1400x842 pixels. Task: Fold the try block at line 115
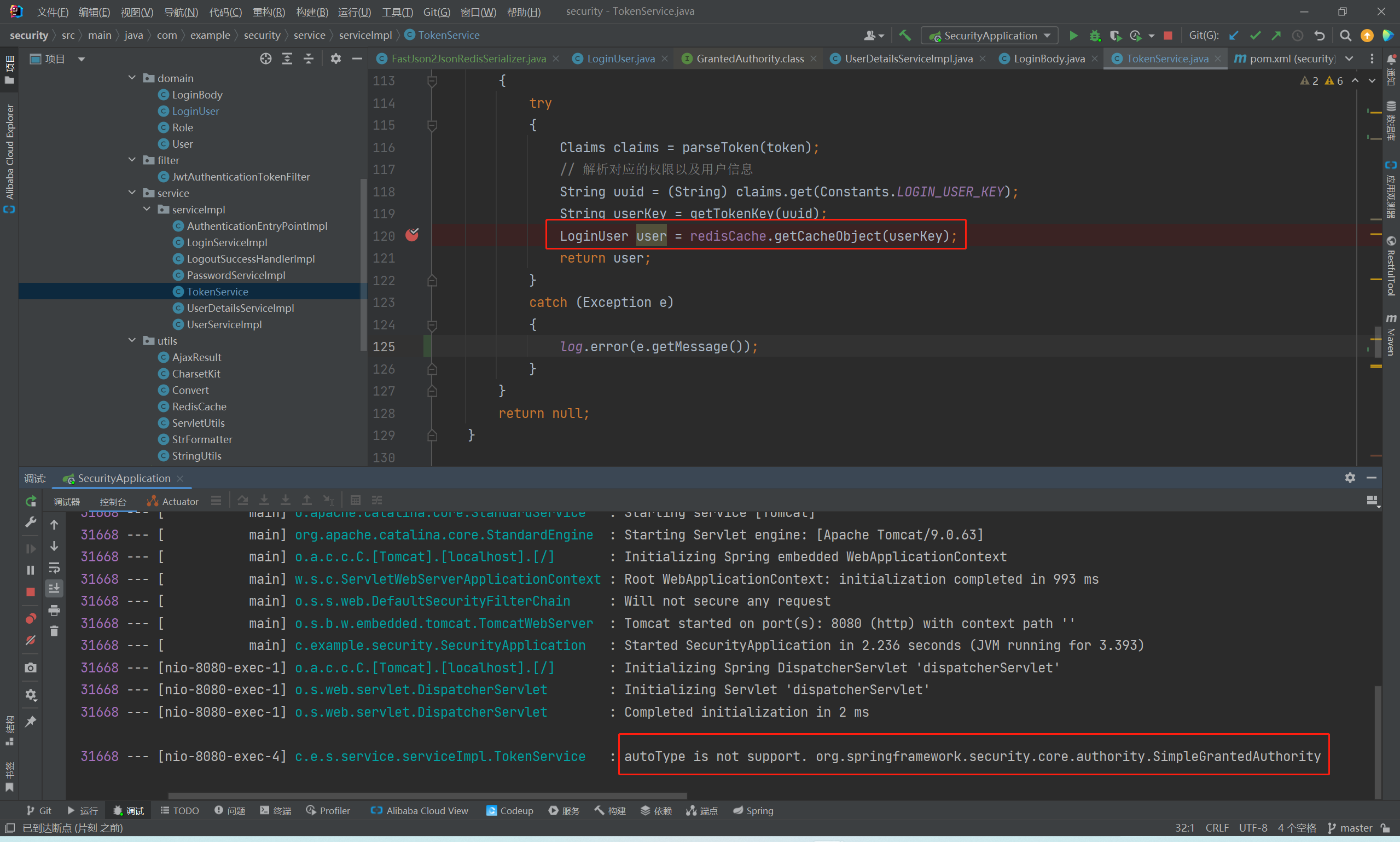point(432,125)
